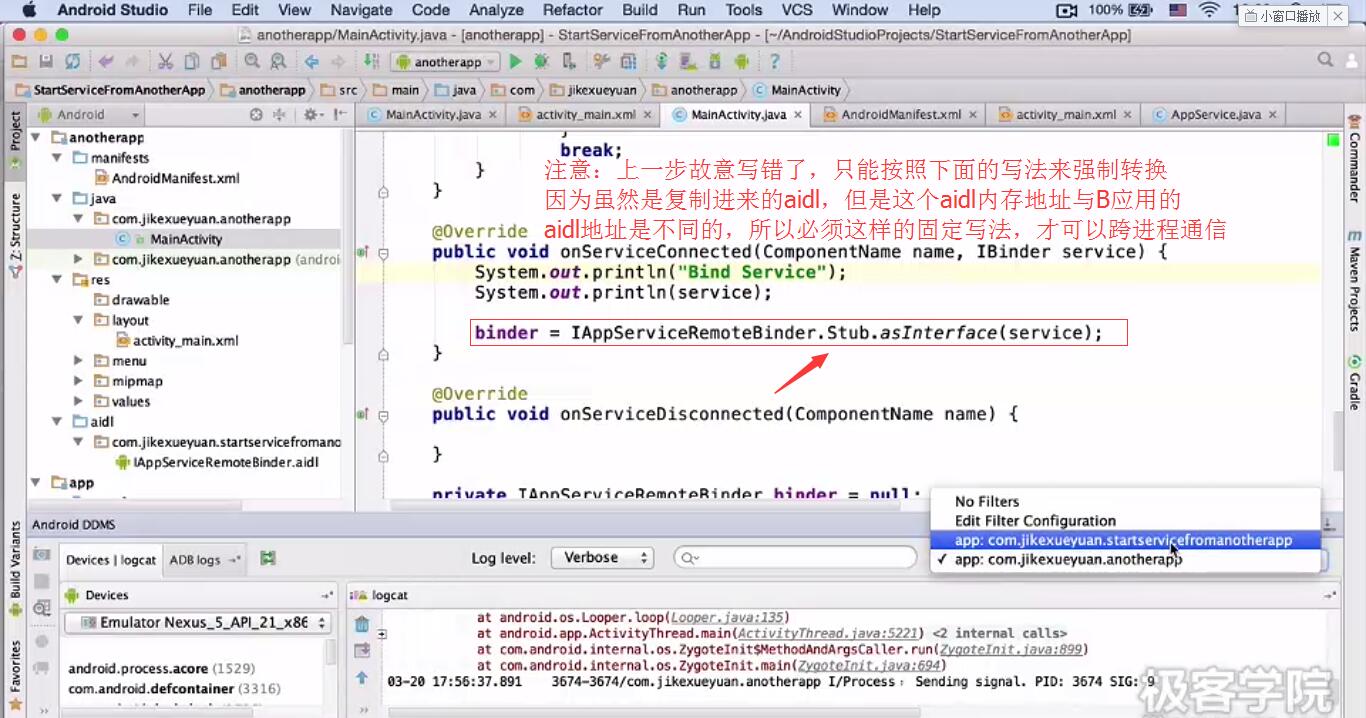Click the Cut scissors icon in toolbar
The image size is (1366, 718).
tap(165, 61)
